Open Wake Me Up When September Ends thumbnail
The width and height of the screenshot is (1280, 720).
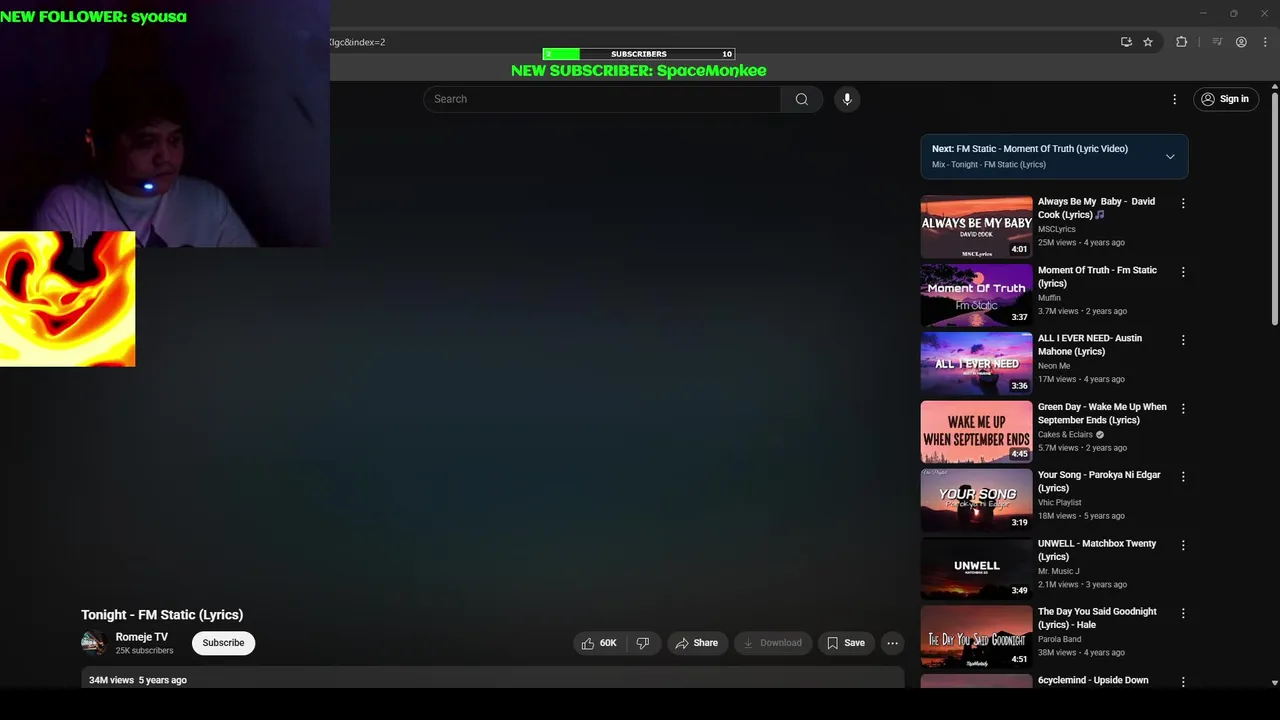(x=976, y=432)
